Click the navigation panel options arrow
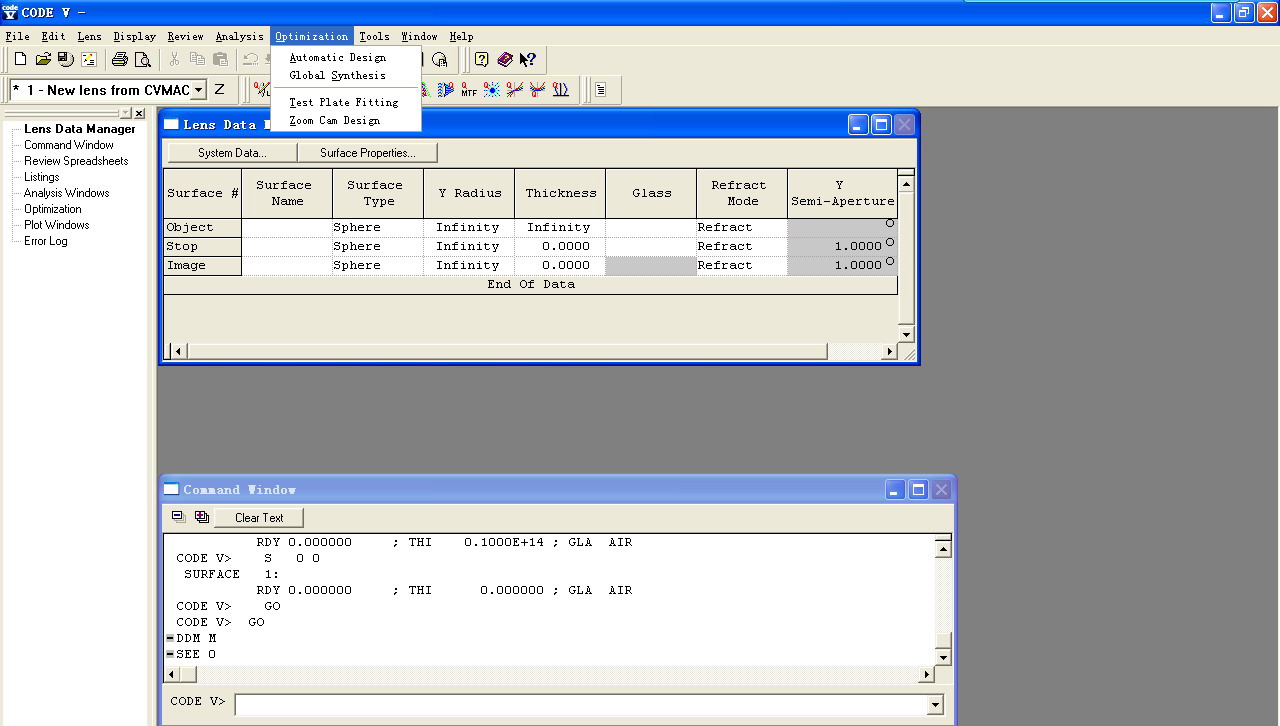This screenshot has height=726, width=1280. 125,114
